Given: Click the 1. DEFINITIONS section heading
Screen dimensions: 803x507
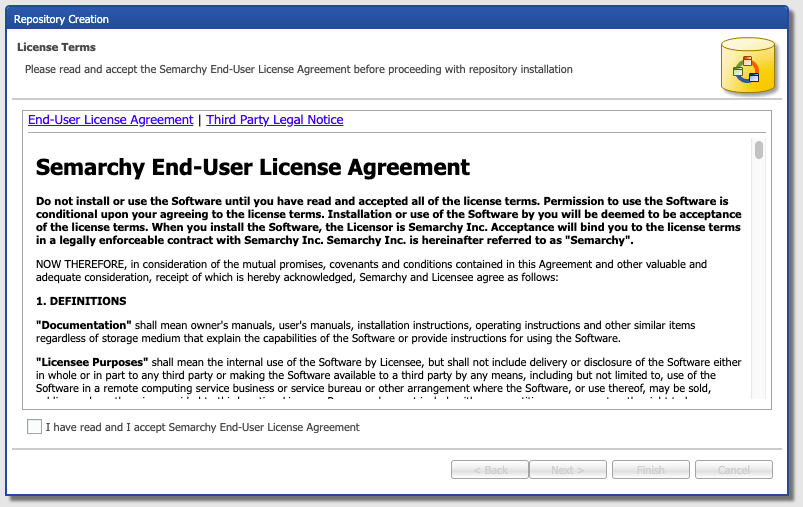Looking at the screenshot, I should [81, 301].
